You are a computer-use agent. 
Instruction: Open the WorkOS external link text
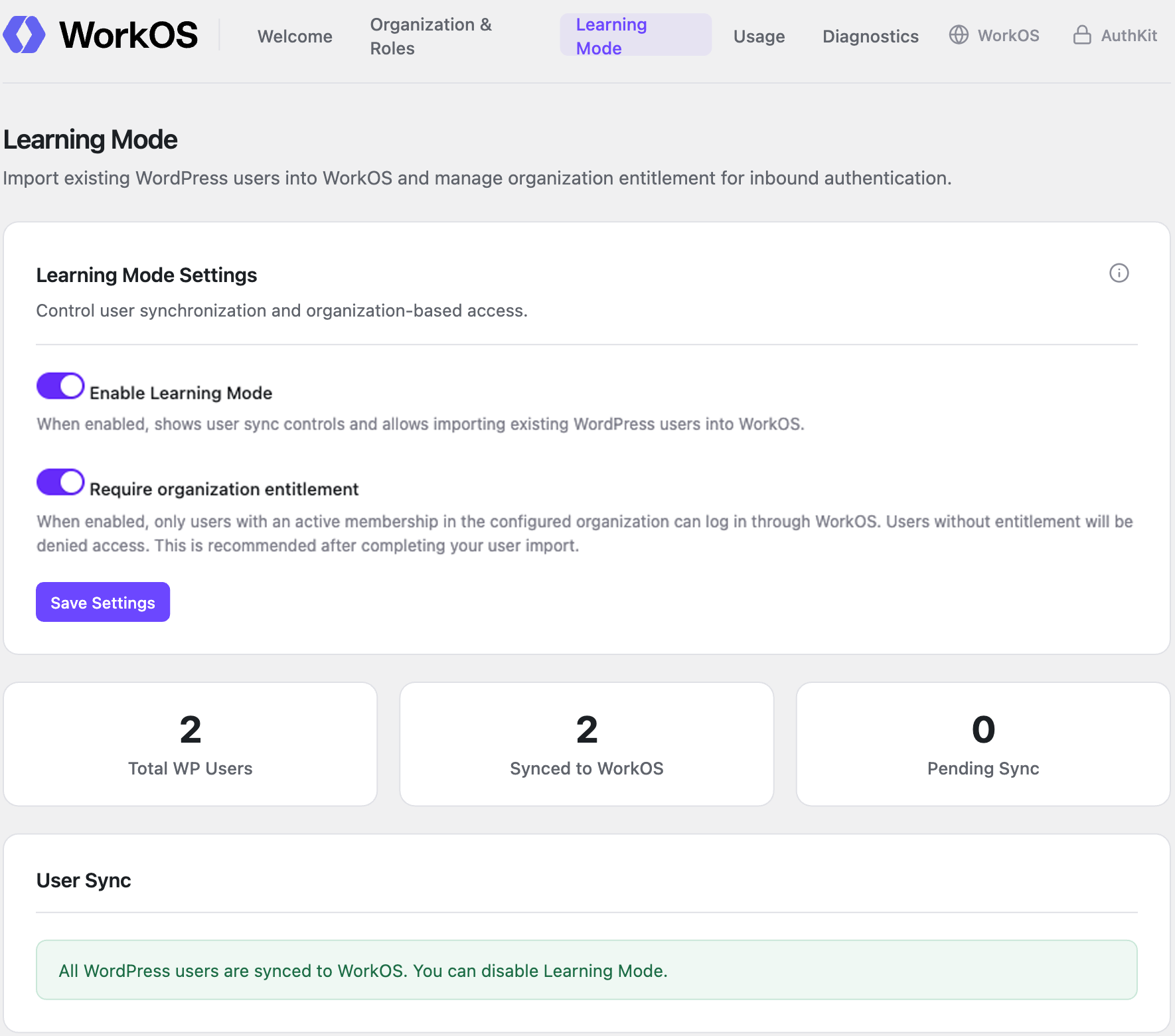(x=1008, y=35)
